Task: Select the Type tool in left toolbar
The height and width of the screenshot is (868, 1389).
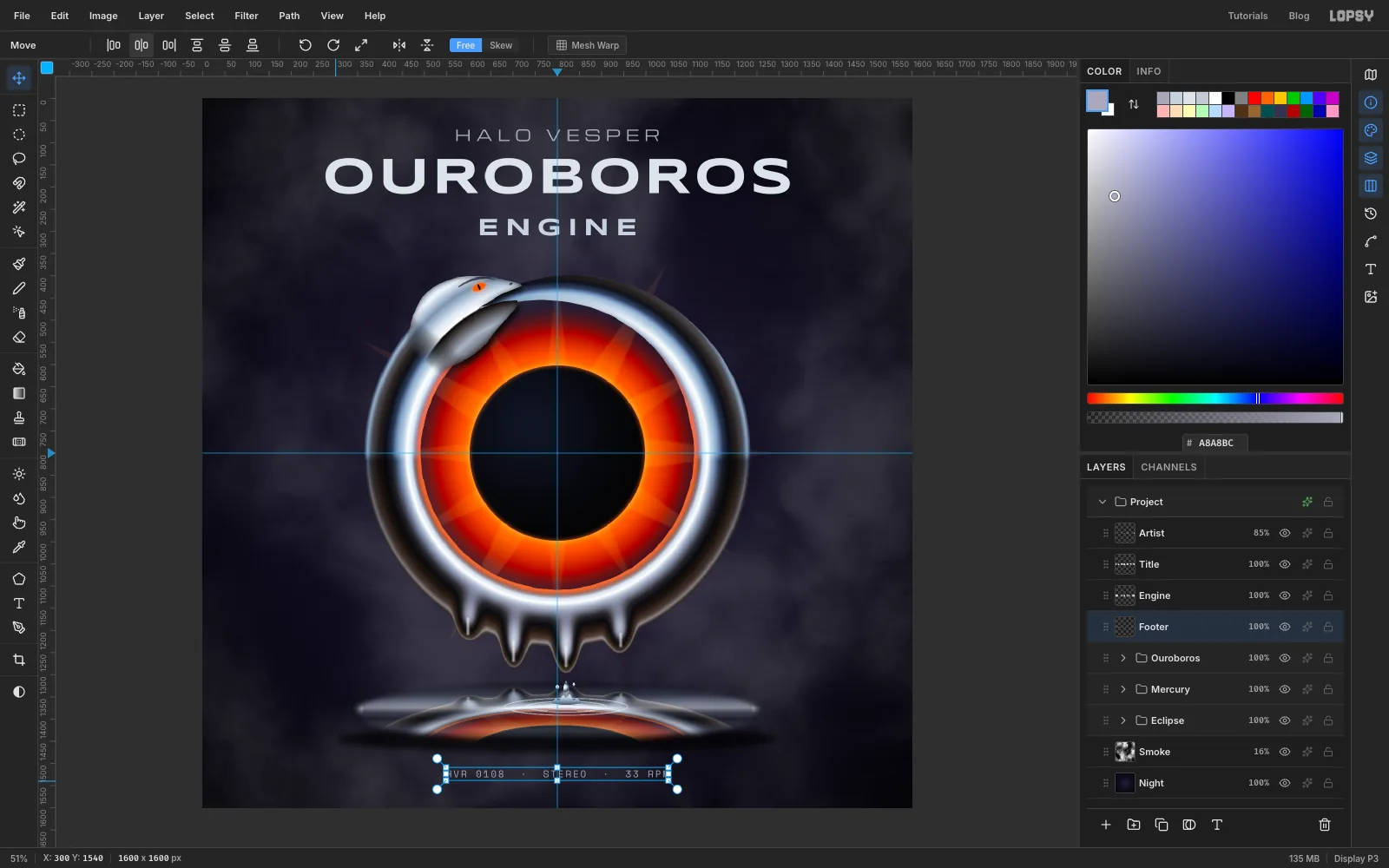Action: point(19,603)
